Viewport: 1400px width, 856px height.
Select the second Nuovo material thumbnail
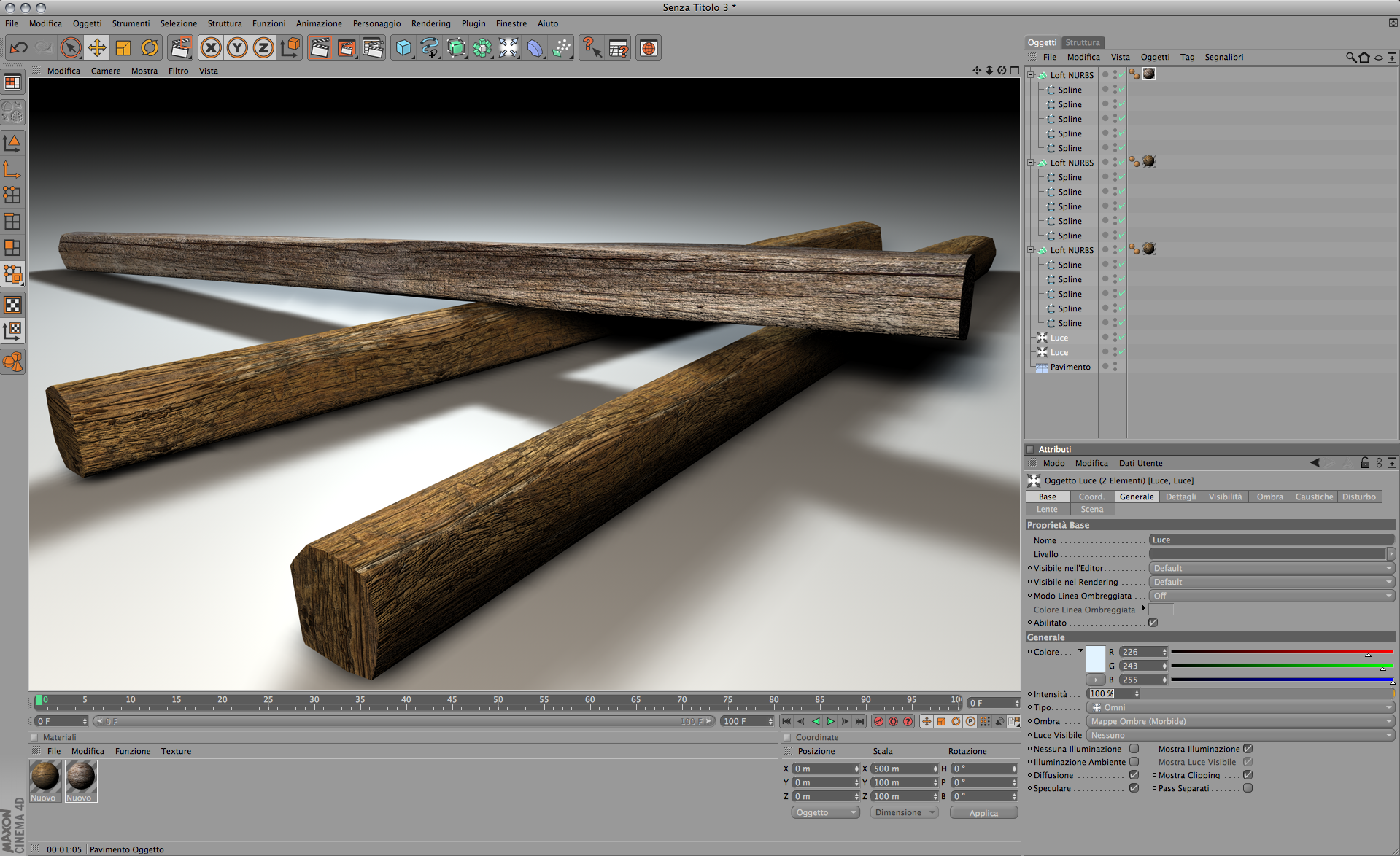(x=80, y=777)
